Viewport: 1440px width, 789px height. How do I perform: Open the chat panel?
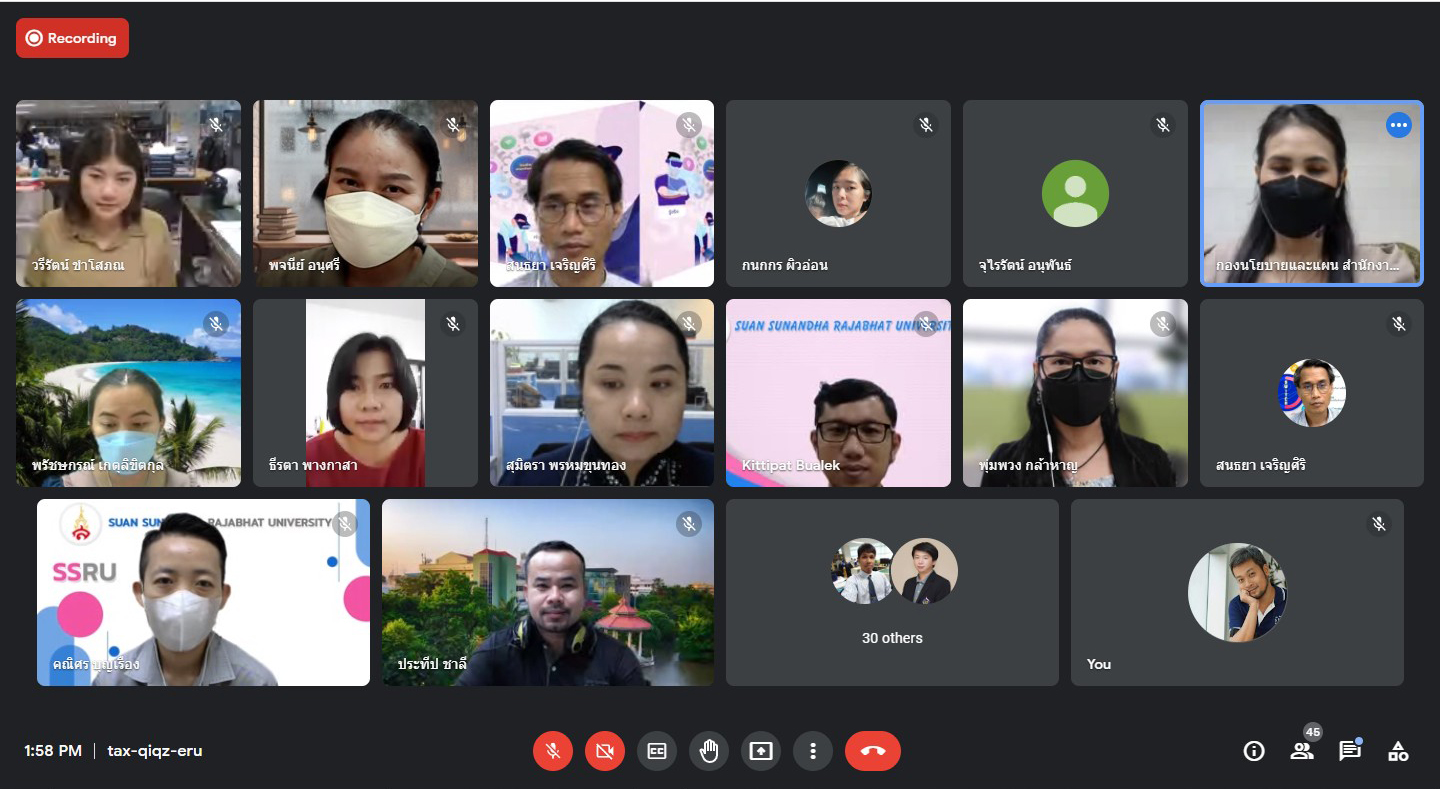click(x=1349, y=751)
